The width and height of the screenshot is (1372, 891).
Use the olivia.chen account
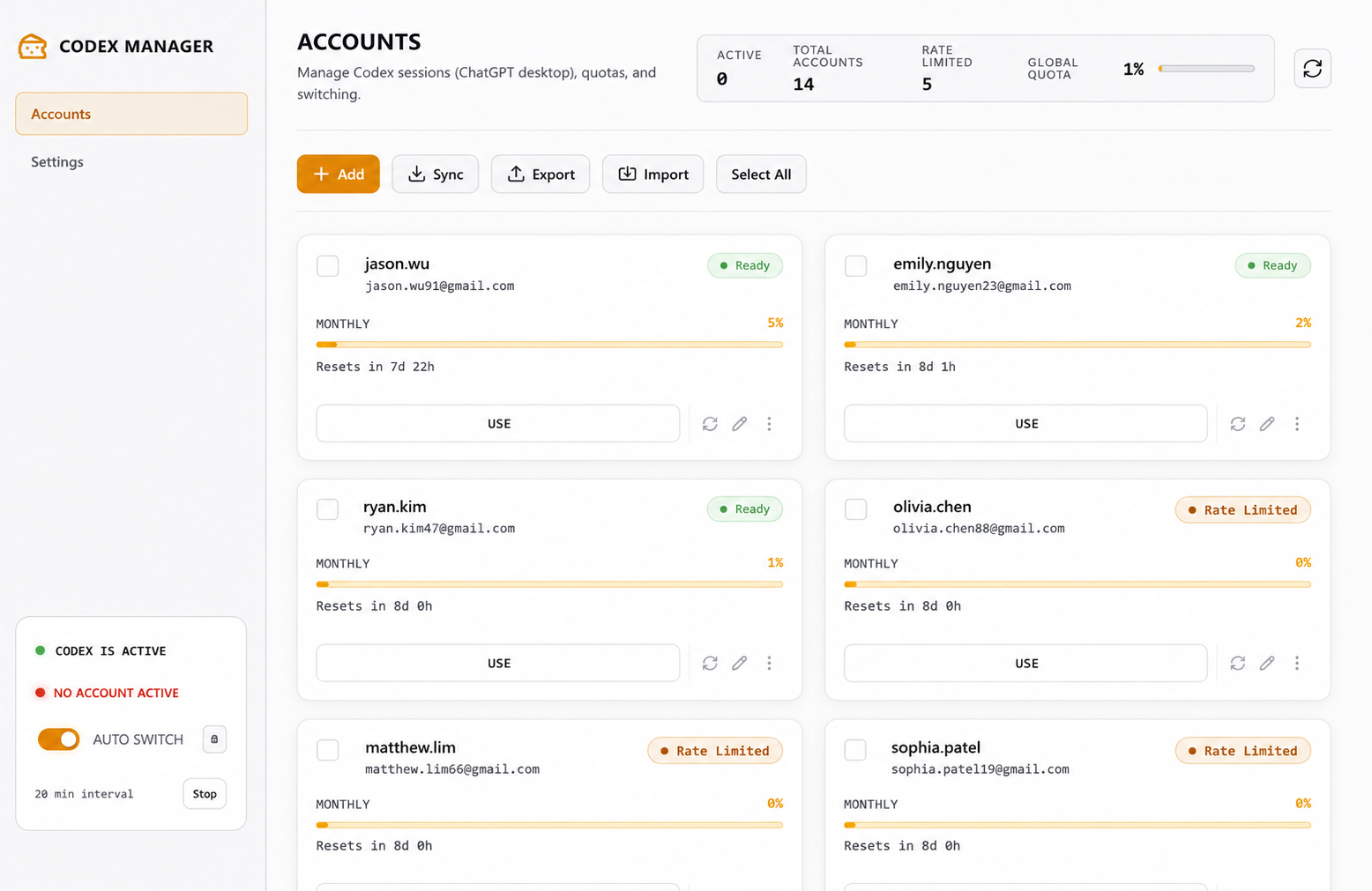pyautogui.click(x=1025, y=663)
